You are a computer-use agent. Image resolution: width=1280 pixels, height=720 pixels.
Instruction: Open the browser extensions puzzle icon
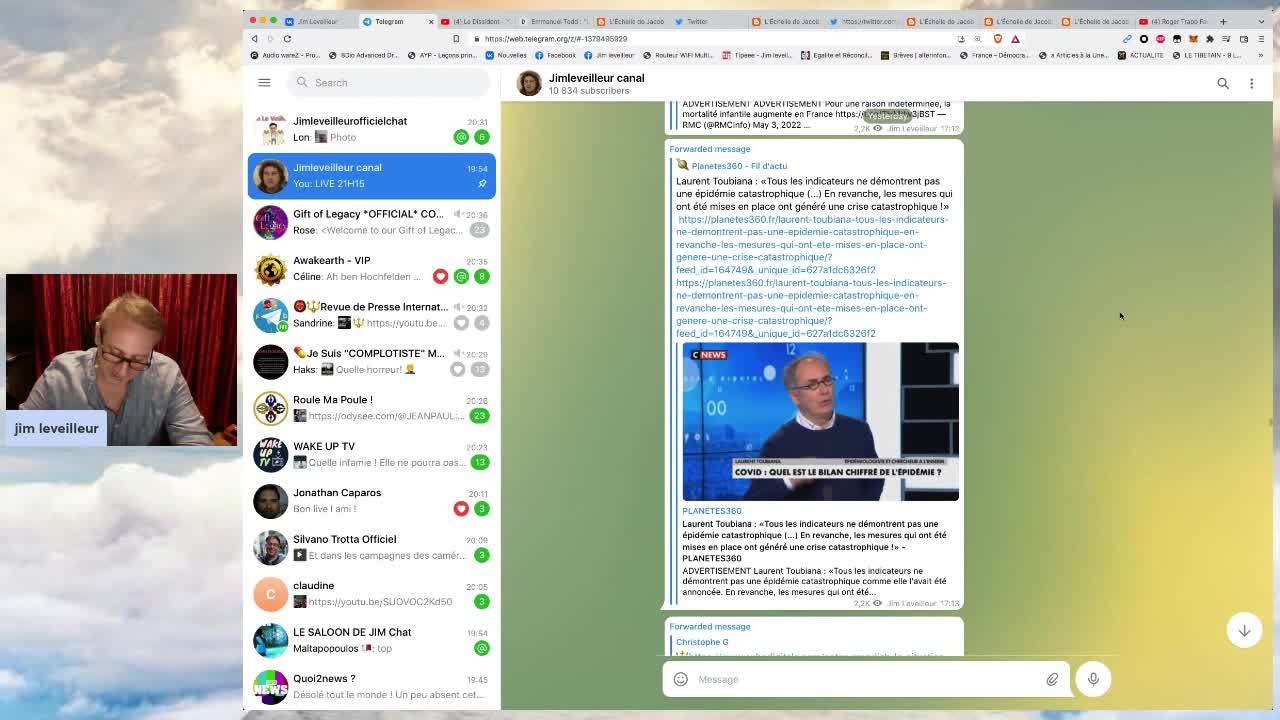(1210, 39)
